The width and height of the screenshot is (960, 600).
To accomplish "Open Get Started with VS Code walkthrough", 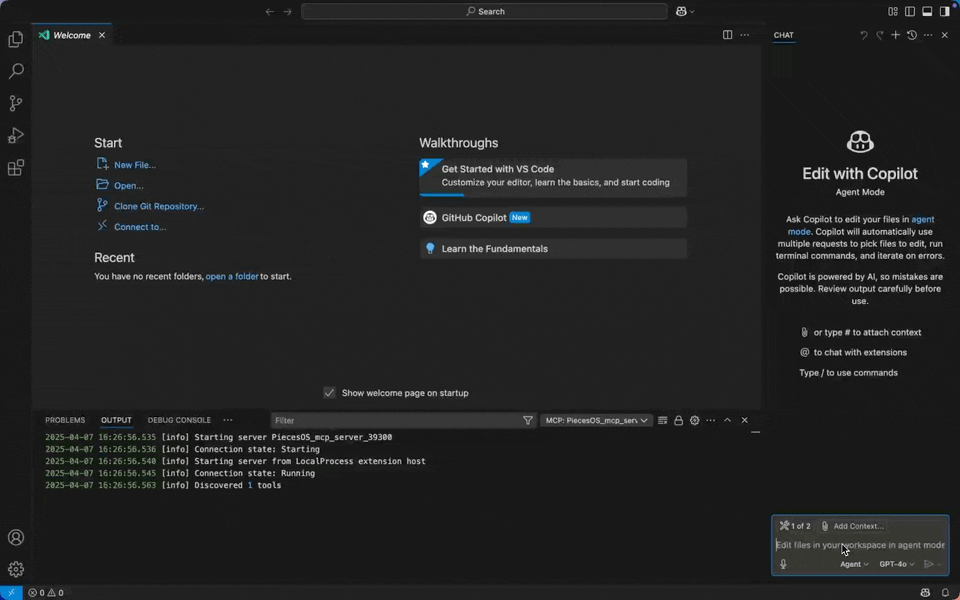I will 553,177.
